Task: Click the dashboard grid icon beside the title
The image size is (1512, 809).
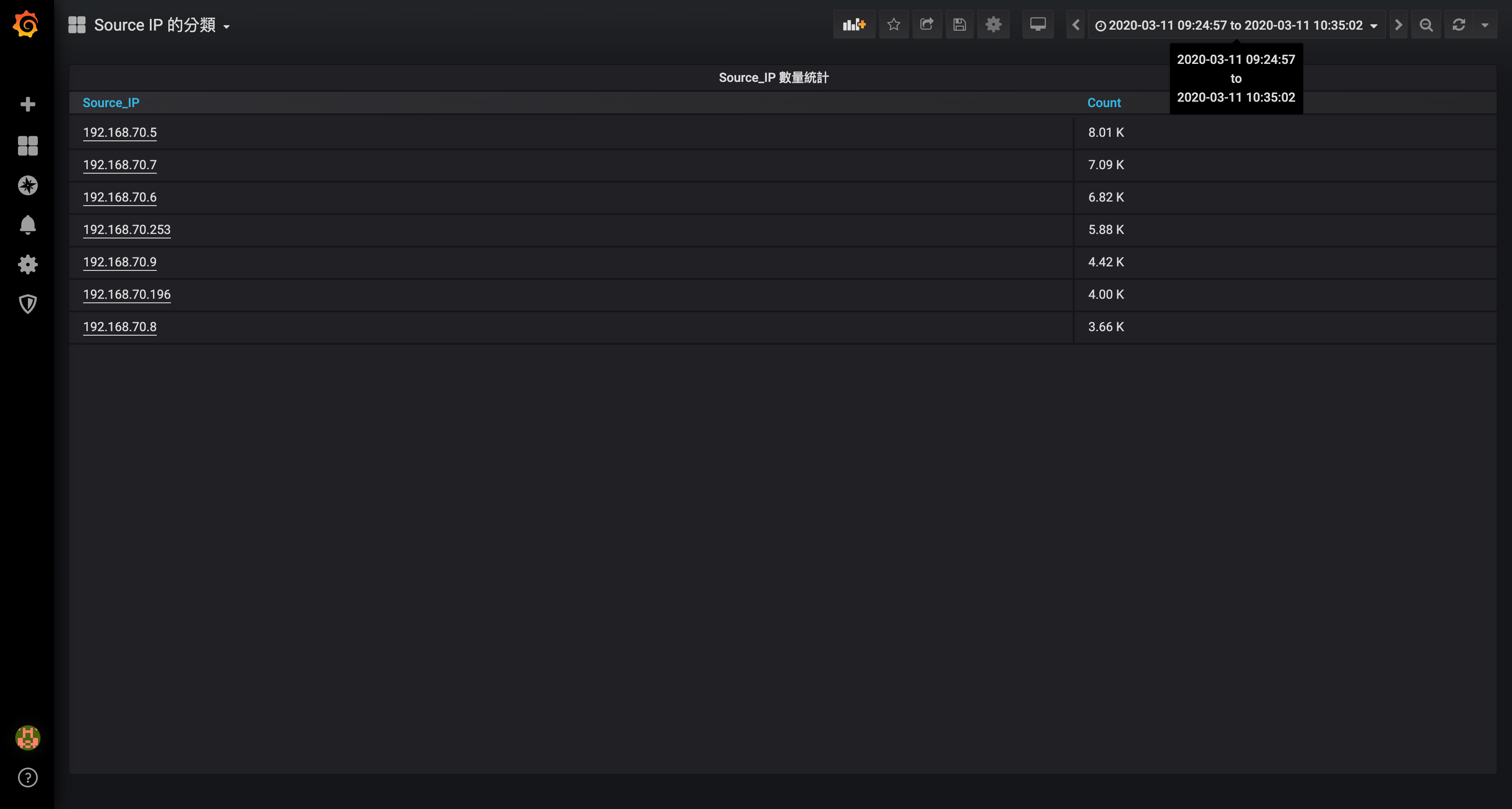Action: click(77, 25)
